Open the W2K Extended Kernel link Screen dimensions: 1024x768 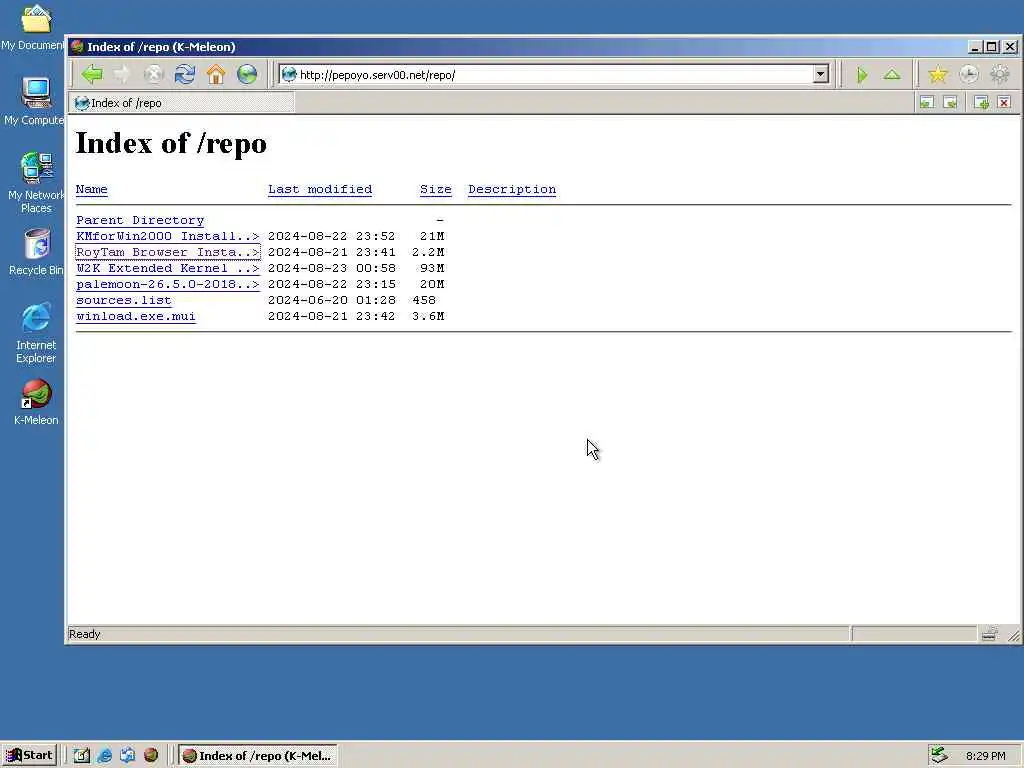[x=168, y=268]
